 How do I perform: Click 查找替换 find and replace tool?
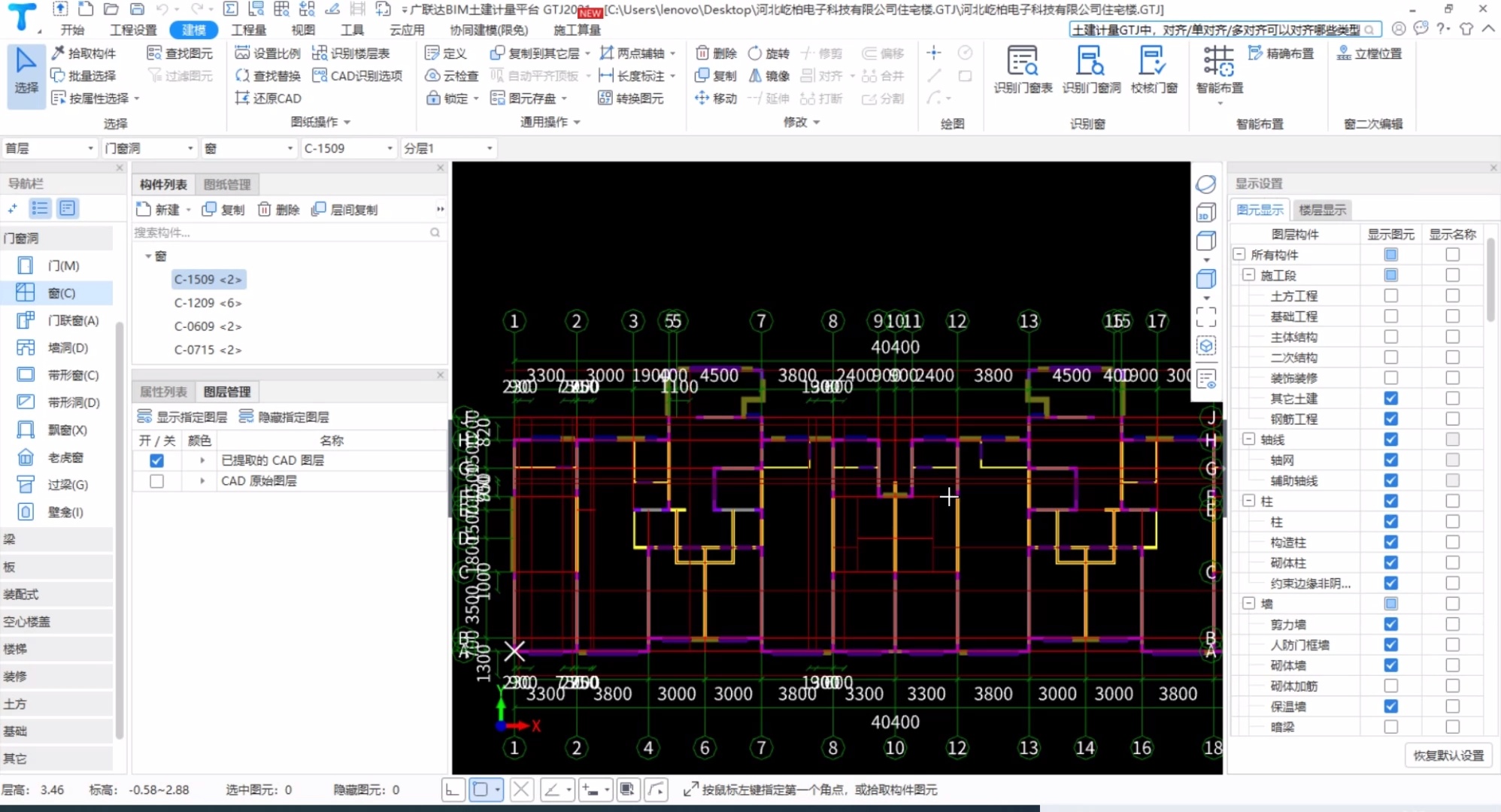(x=268, y=76)
